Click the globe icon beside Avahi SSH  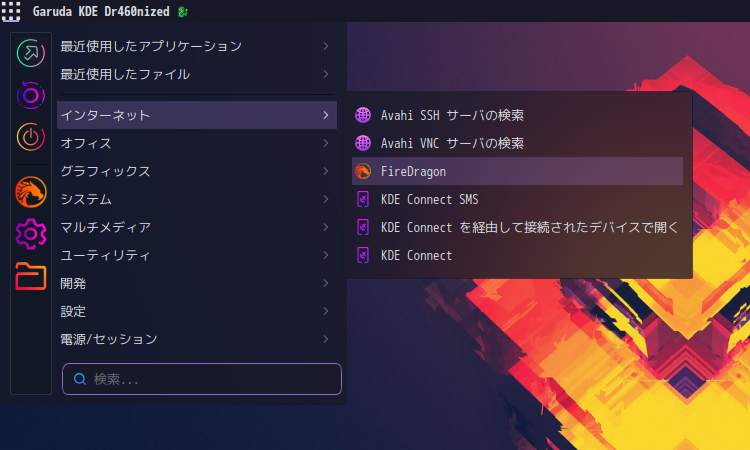[363, 115]
